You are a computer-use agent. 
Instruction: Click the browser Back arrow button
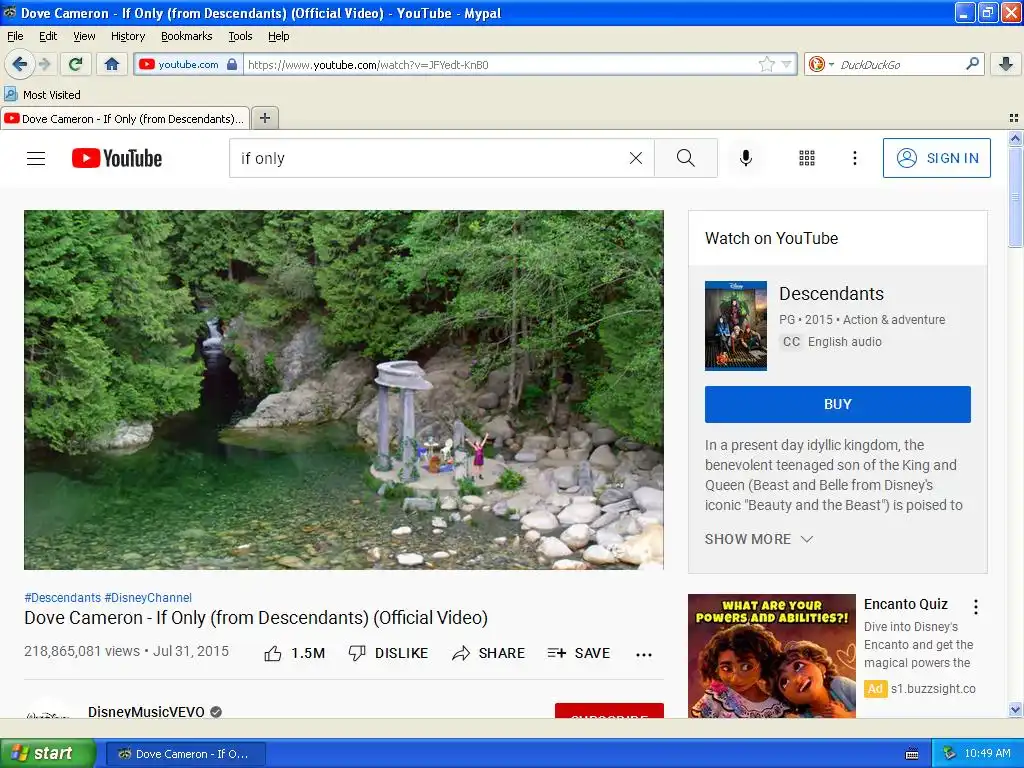coord(19,64)
